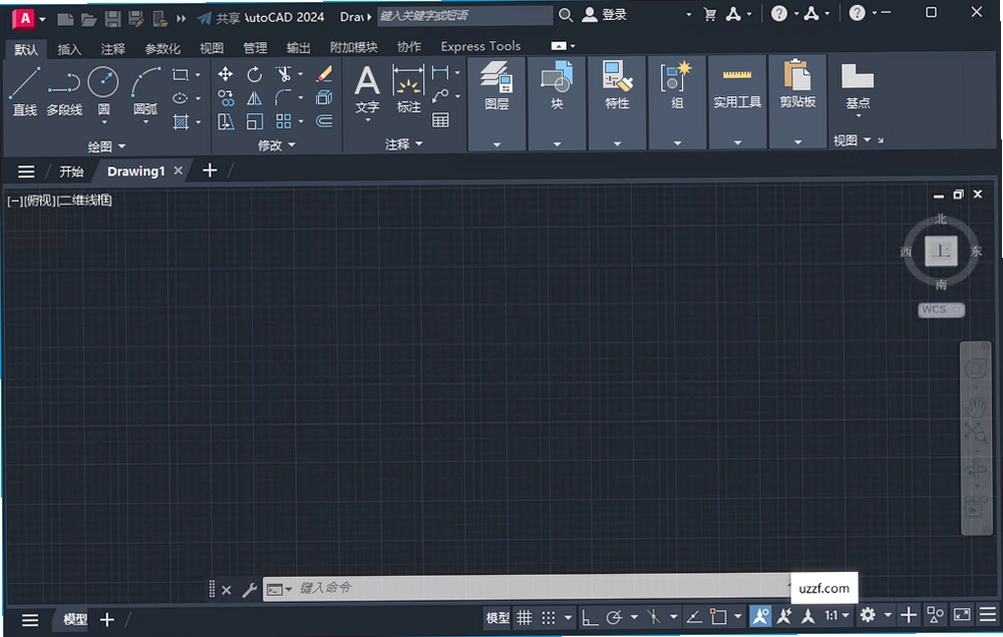The width and height of the screenshot is (1003, 637).
Task: Switch to the 参数化 ribbon tab
Action: 162,49
